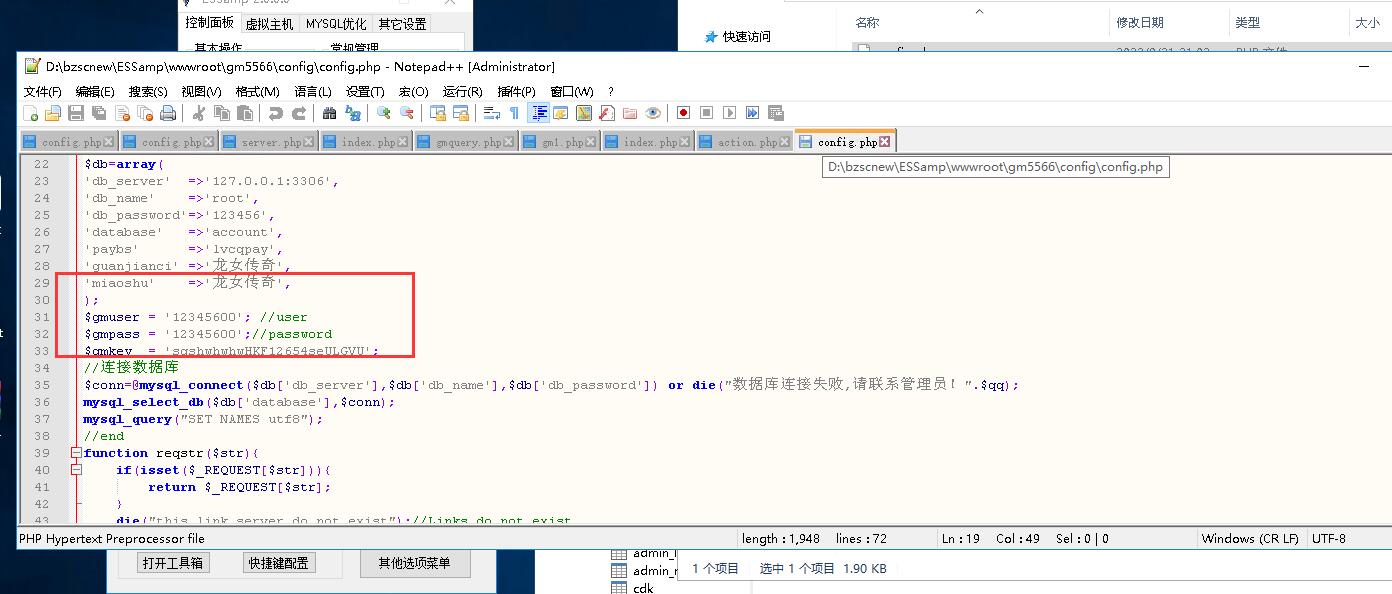The image size is (1392, 594).
Task: Click the 打开工具箱 button
Action: coord(172,563)
